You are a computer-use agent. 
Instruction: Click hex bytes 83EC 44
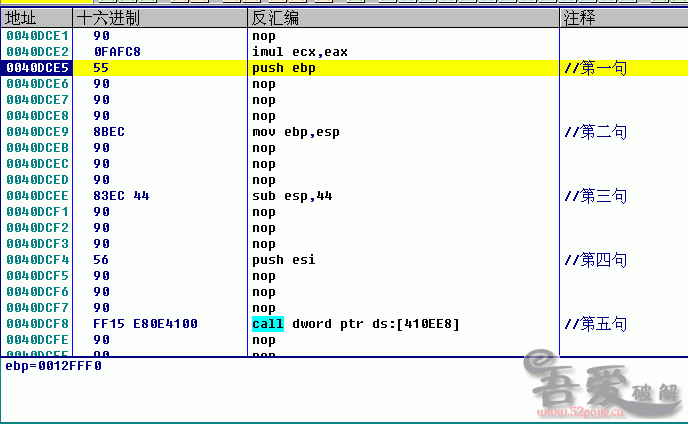121,195
